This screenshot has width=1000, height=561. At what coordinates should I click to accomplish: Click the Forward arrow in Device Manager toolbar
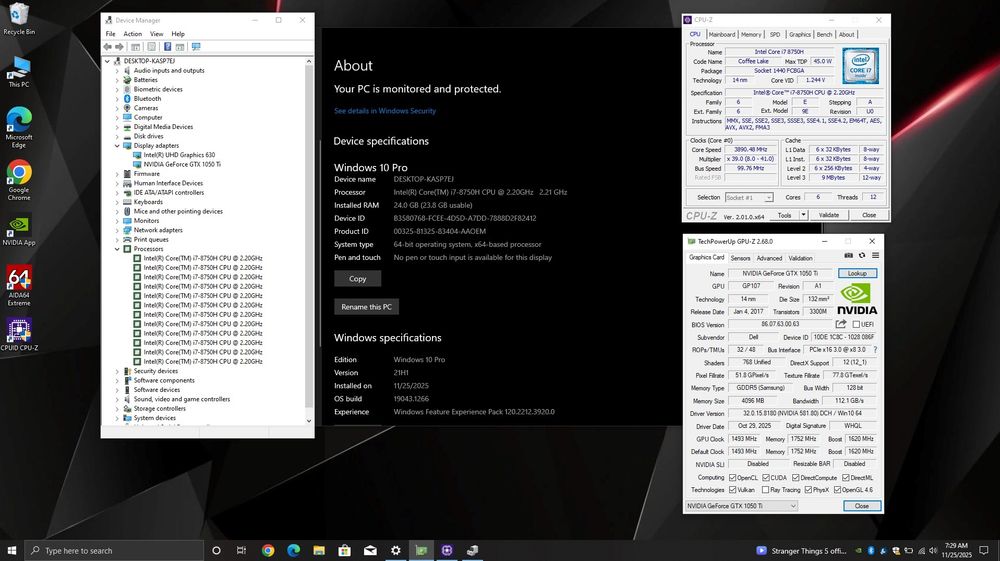tap(119, 47)
